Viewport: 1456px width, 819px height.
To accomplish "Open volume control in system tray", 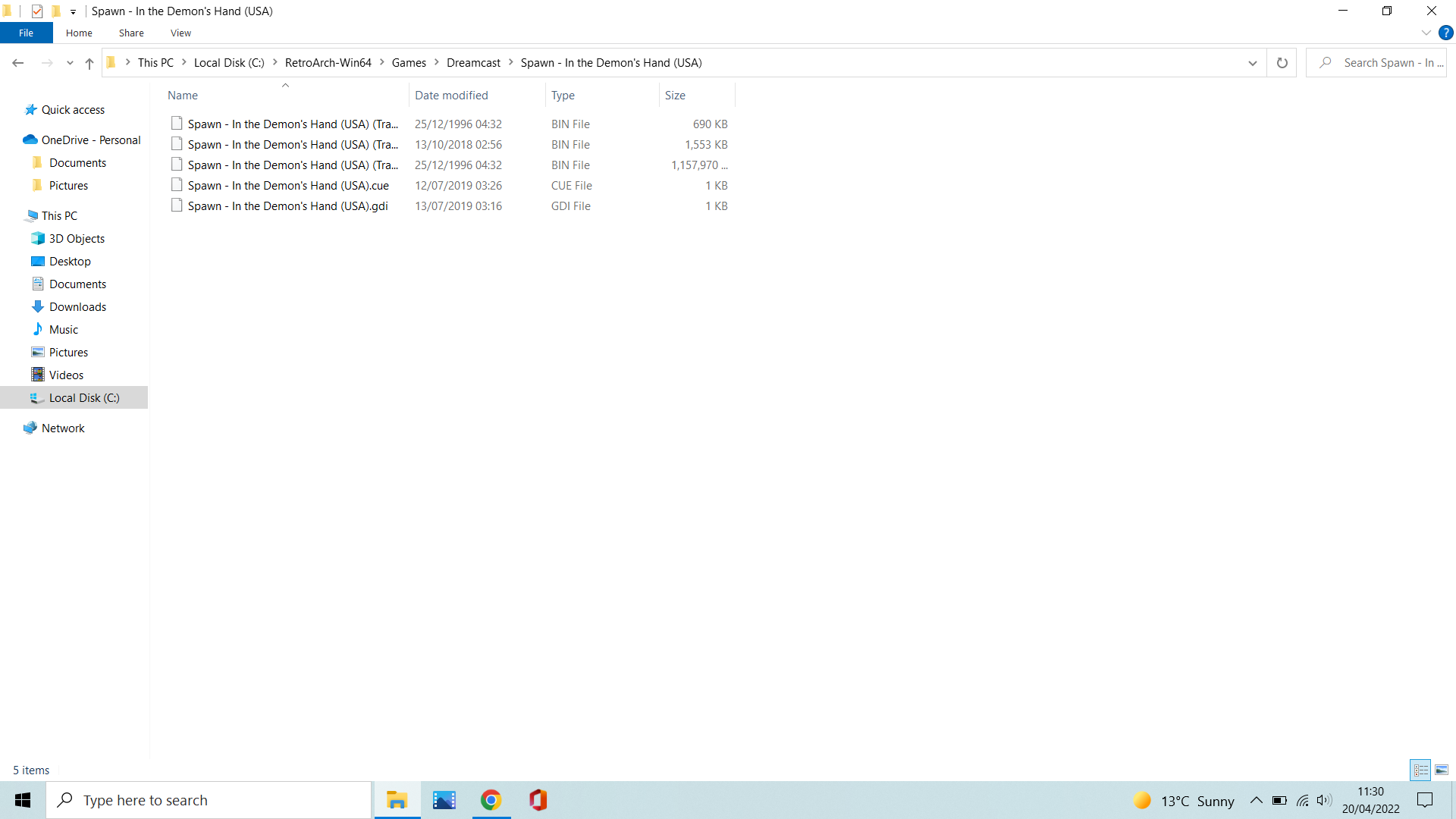I will (x=1324, y=800).
